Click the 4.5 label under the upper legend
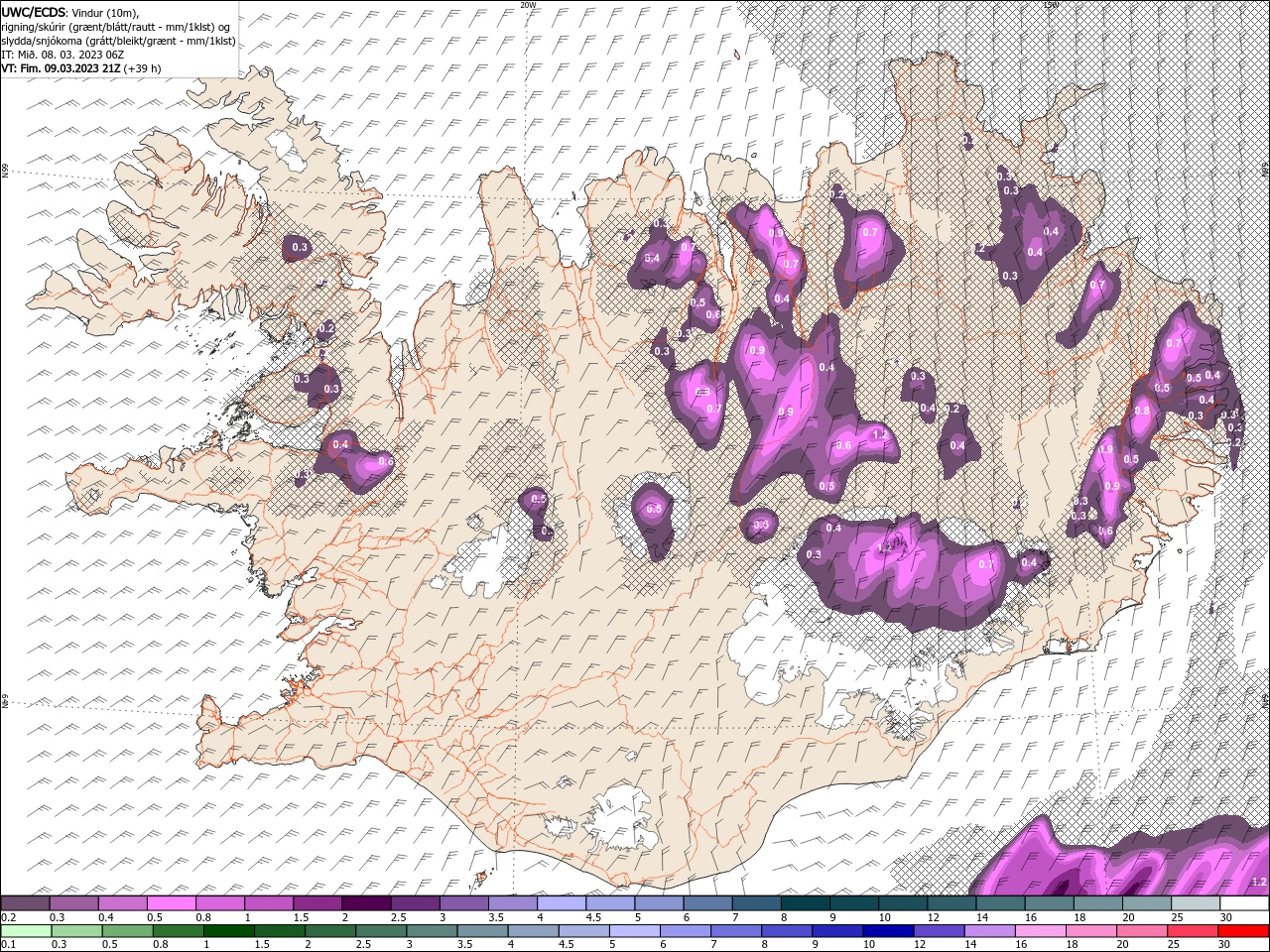The image size is (1270, 952). [x=592, y=917]
